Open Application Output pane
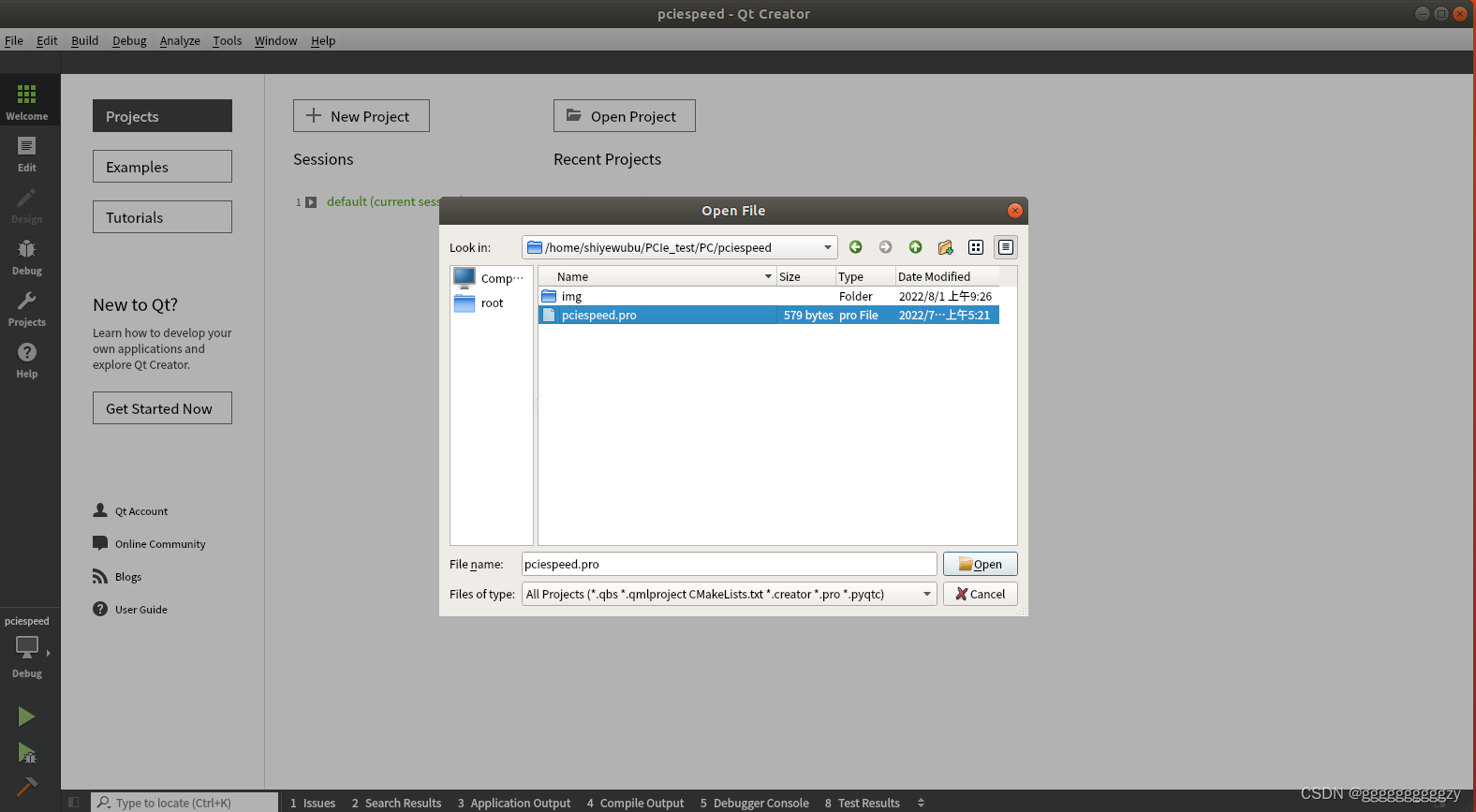Viewport: 1476px width, 812px height. (513, 803)
